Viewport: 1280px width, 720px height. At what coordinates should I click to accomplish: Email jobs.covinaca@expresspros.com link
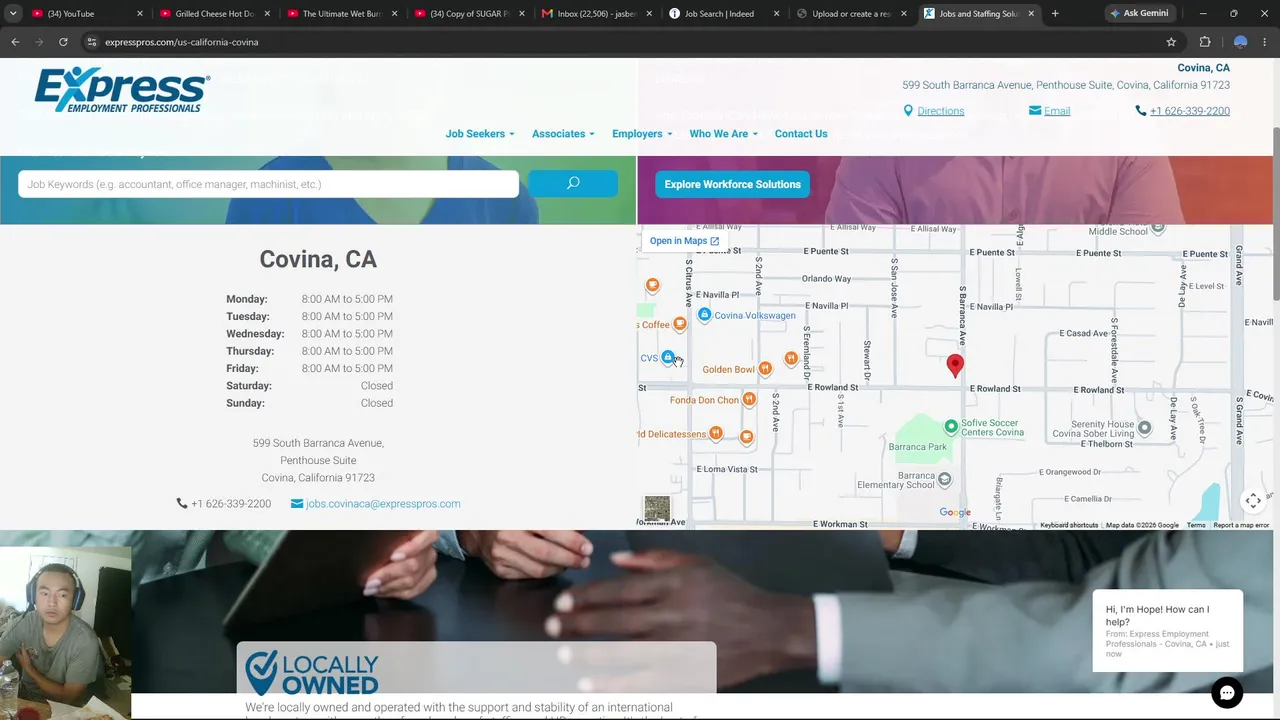coord(383,504)
